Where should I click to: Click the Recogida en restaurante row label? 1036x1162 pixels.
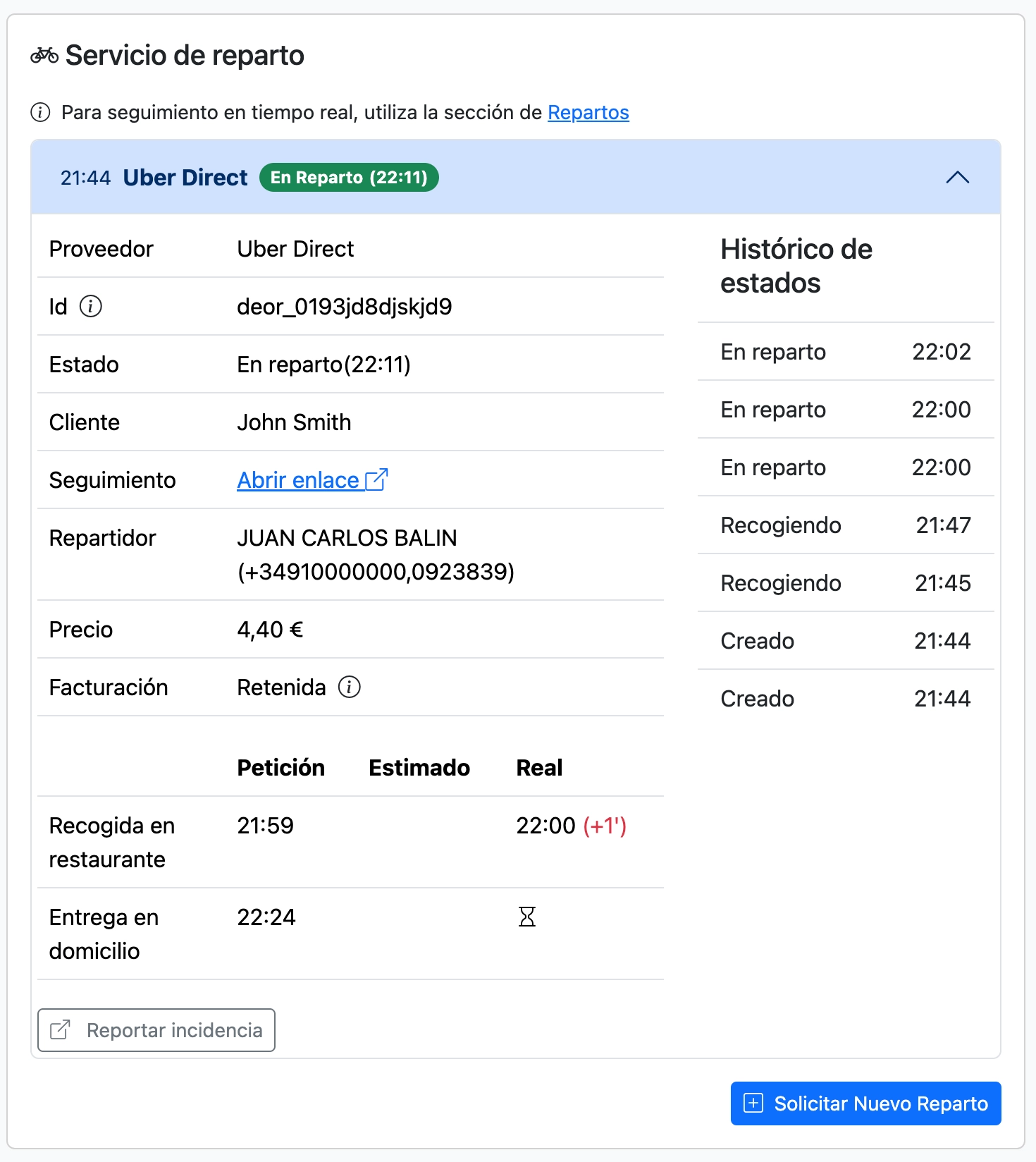(x=112, y=843)
